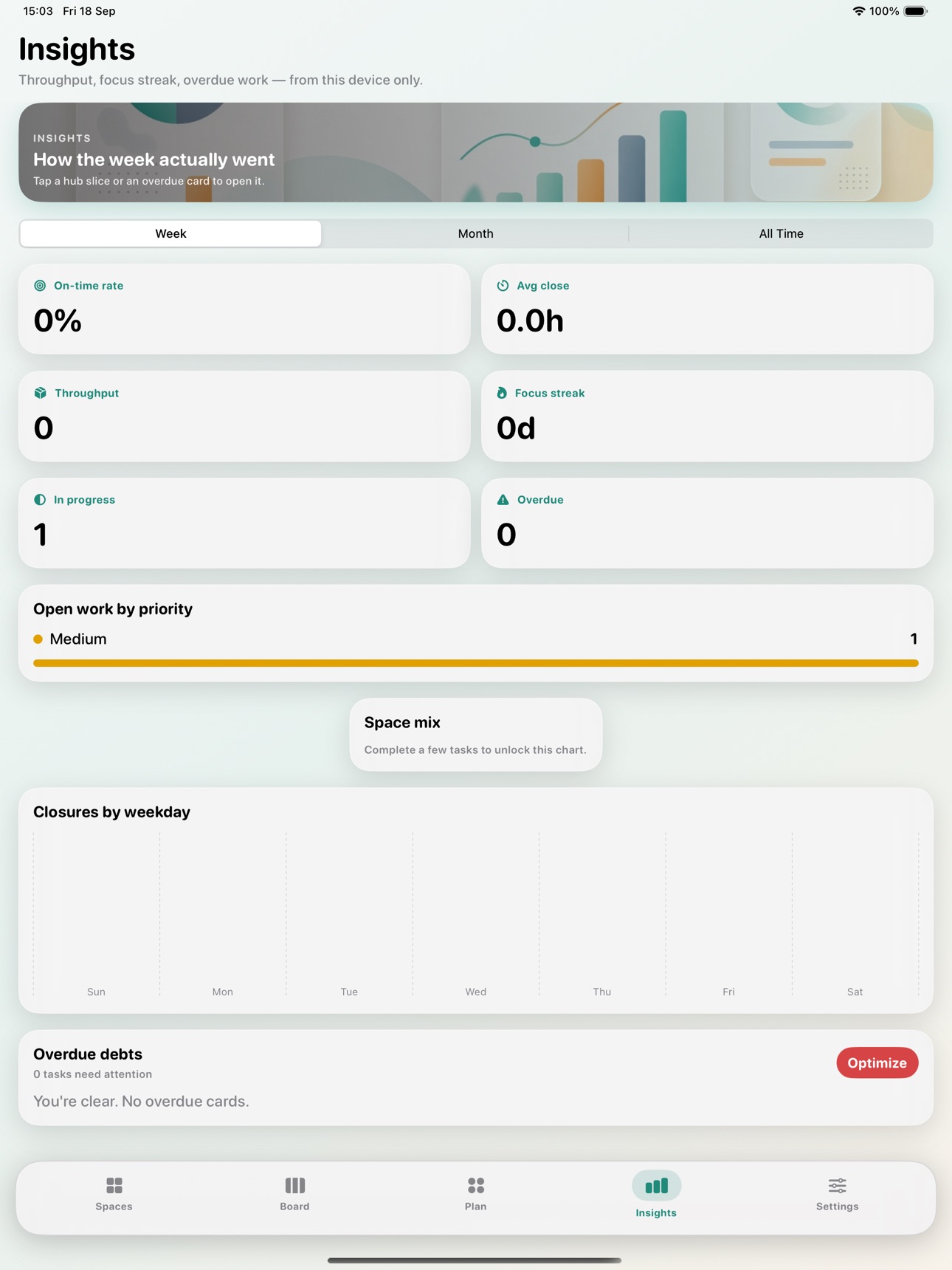Tap the Sat label in weekday chart
952x1270 pixels.
point(855,992)
